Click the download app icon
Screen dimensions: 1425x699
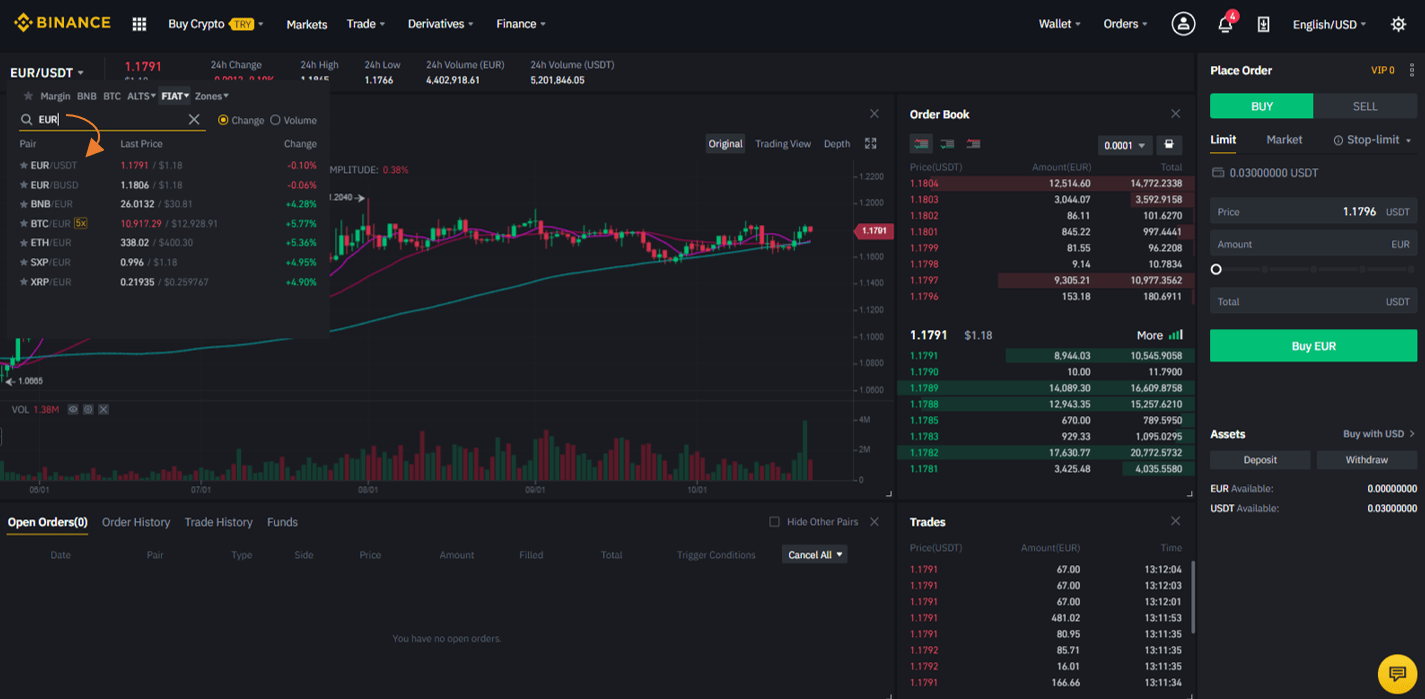tap(1263, 24)
